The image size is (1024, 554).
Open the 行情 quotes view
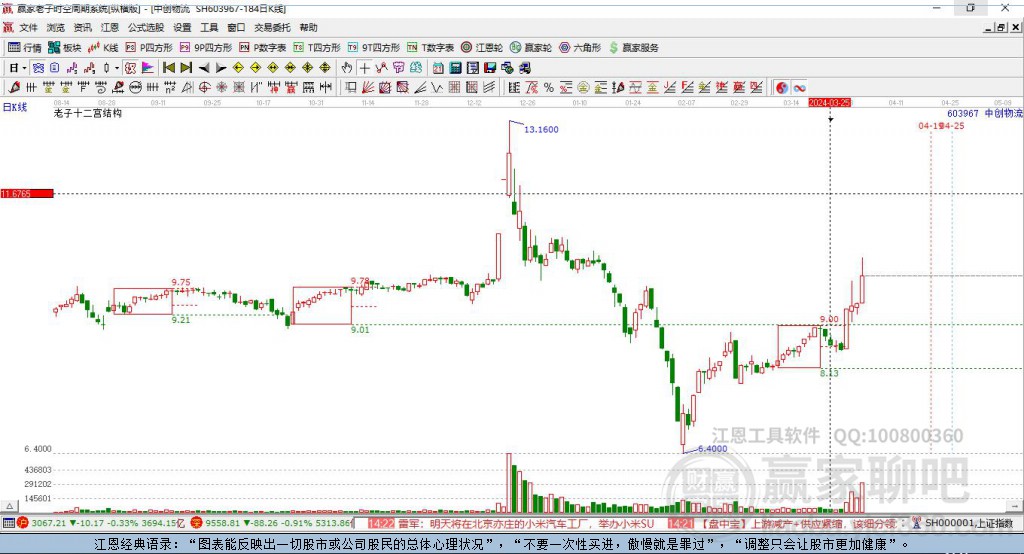(25, 48)
